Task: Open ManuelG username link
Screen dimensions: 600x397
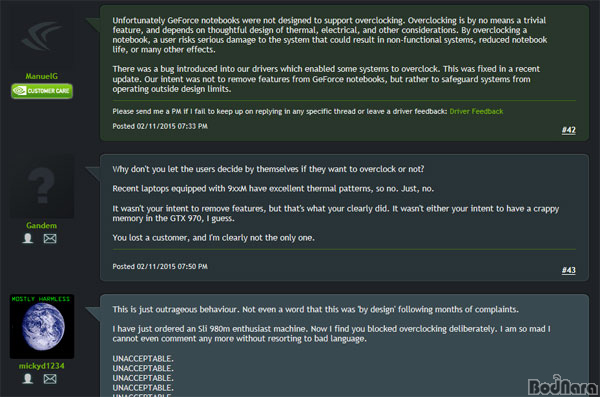Action: [42, 76]
